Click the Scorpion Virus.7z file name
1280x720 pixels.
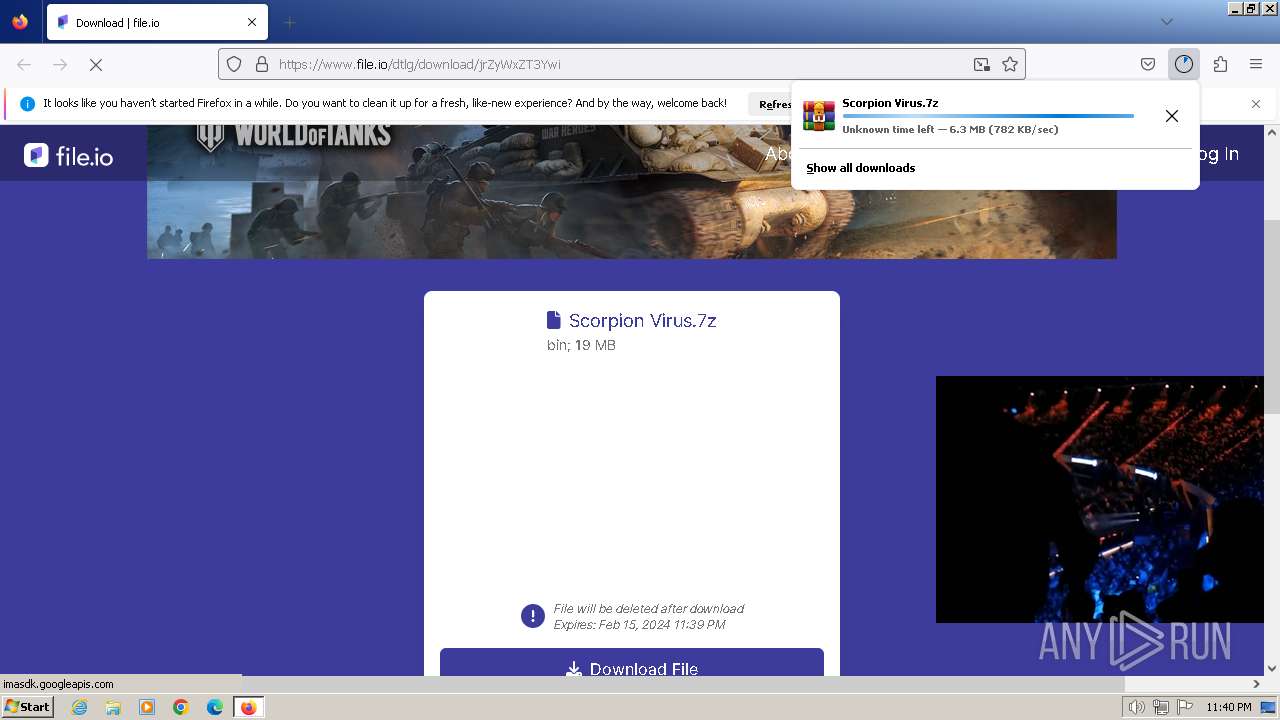642,321
